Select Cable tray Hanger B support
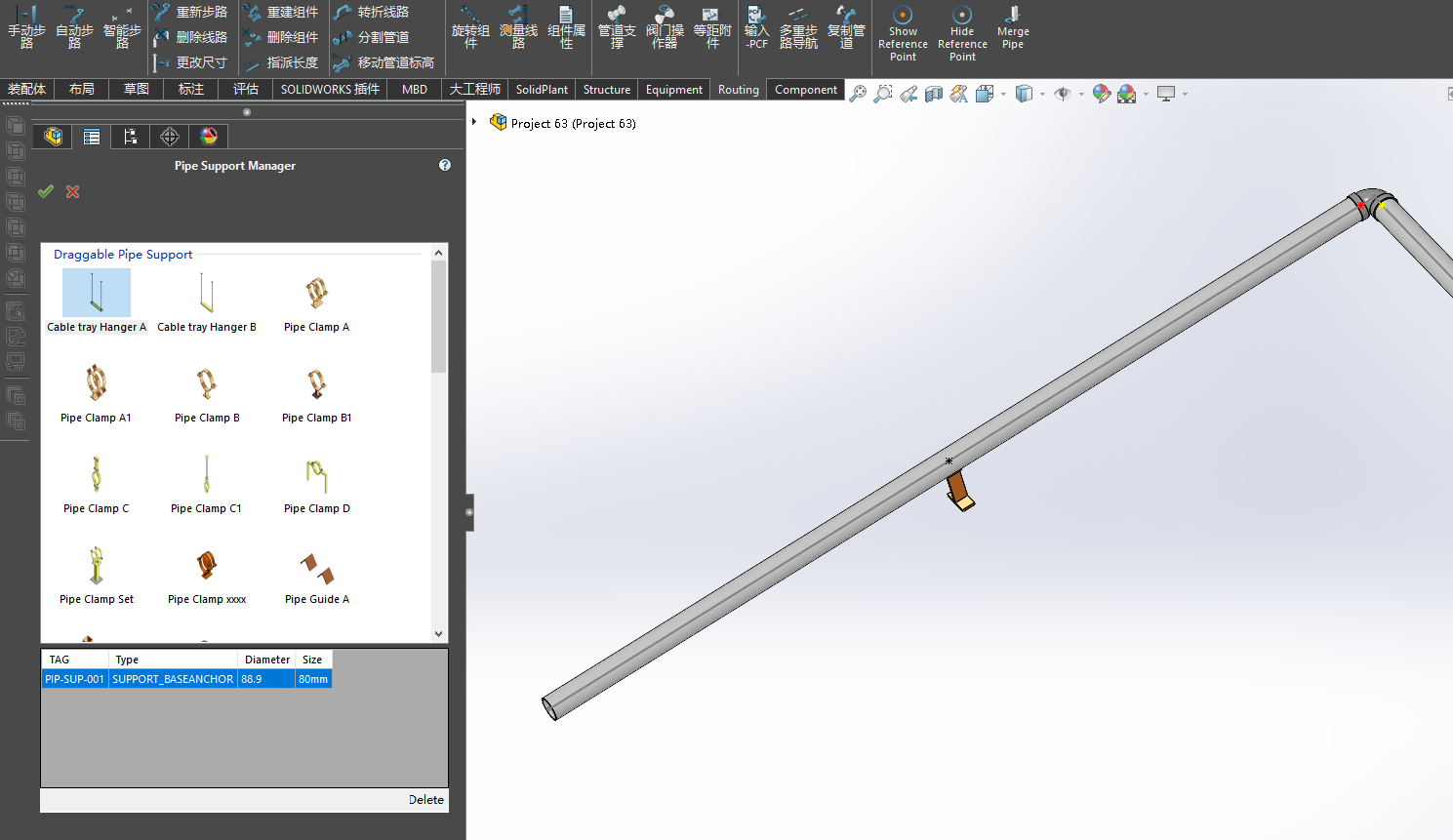Viewport: 1453px width, 840px height. [207, 301]
